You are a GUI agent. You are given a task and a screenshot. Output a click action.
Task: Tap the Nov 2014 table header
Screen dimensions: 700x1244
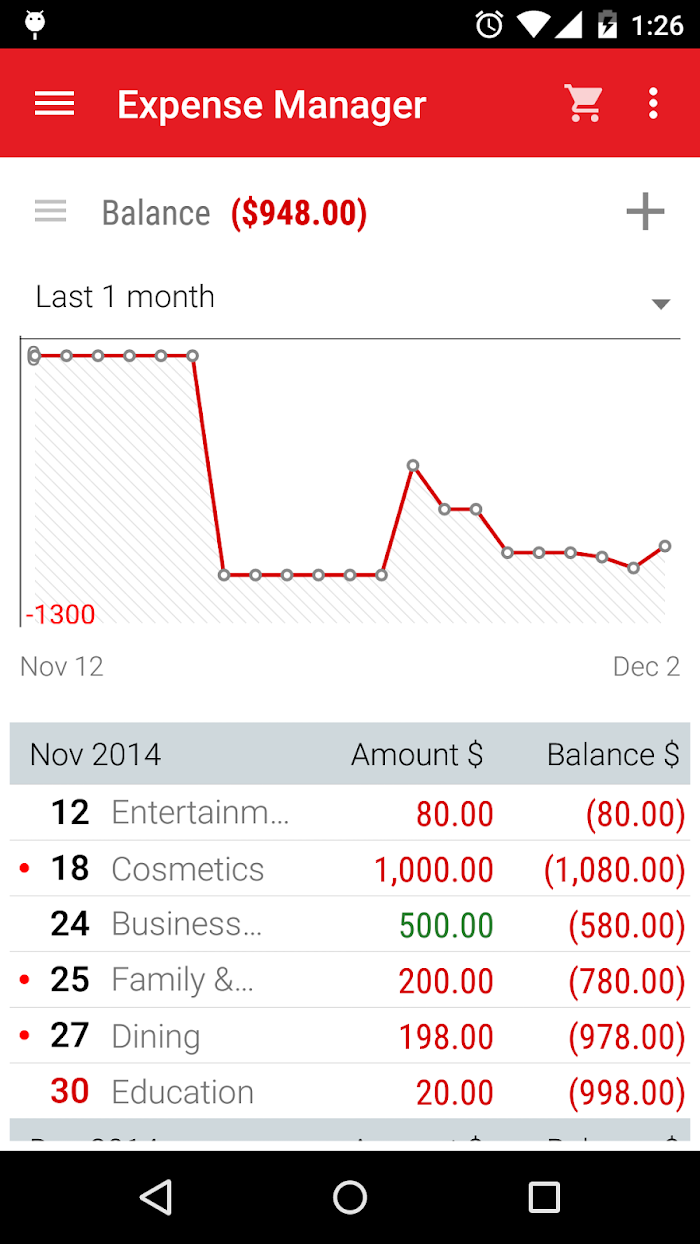(96, 754)
